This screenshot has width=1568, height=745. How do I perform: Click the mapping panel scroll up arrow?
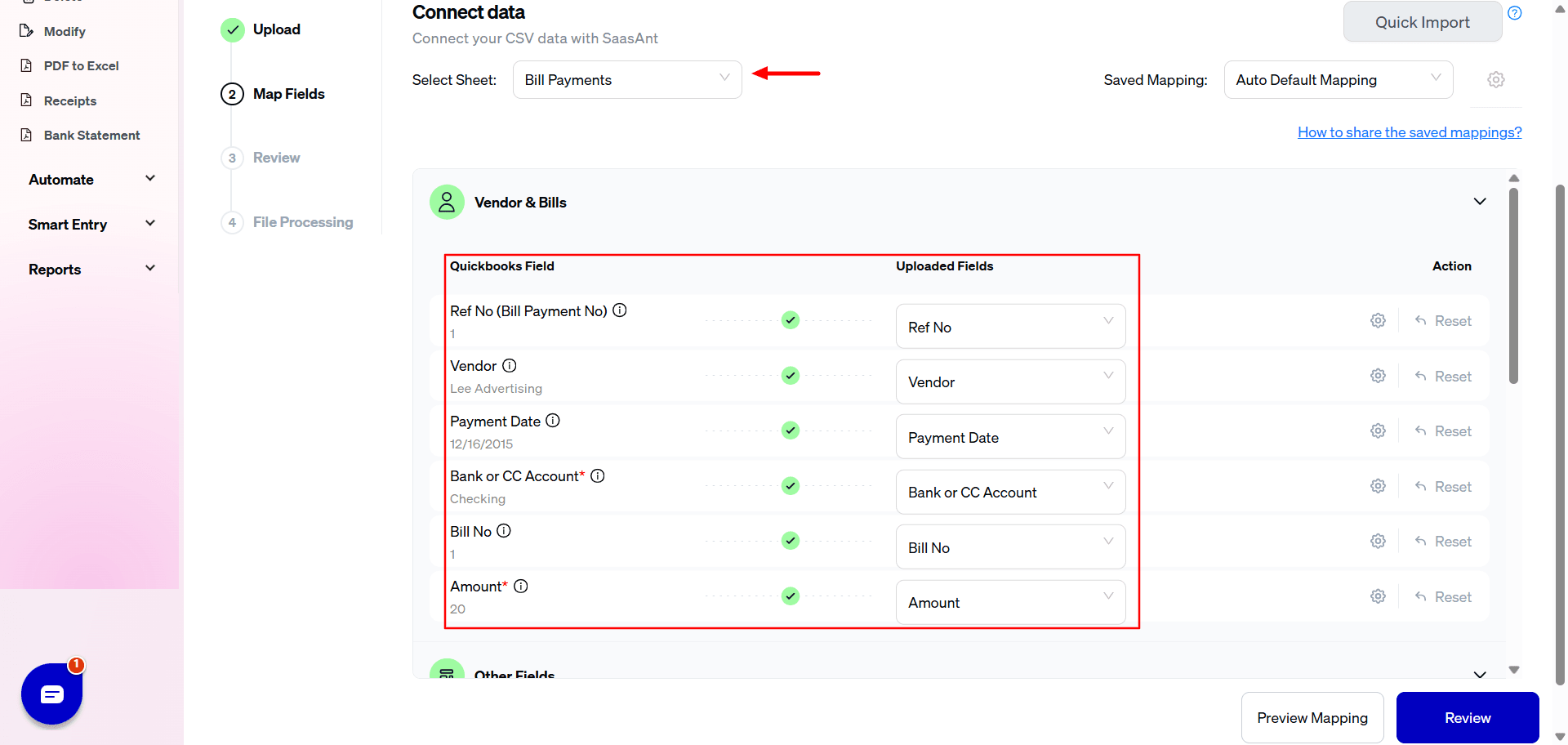(x=1513, y=178)
